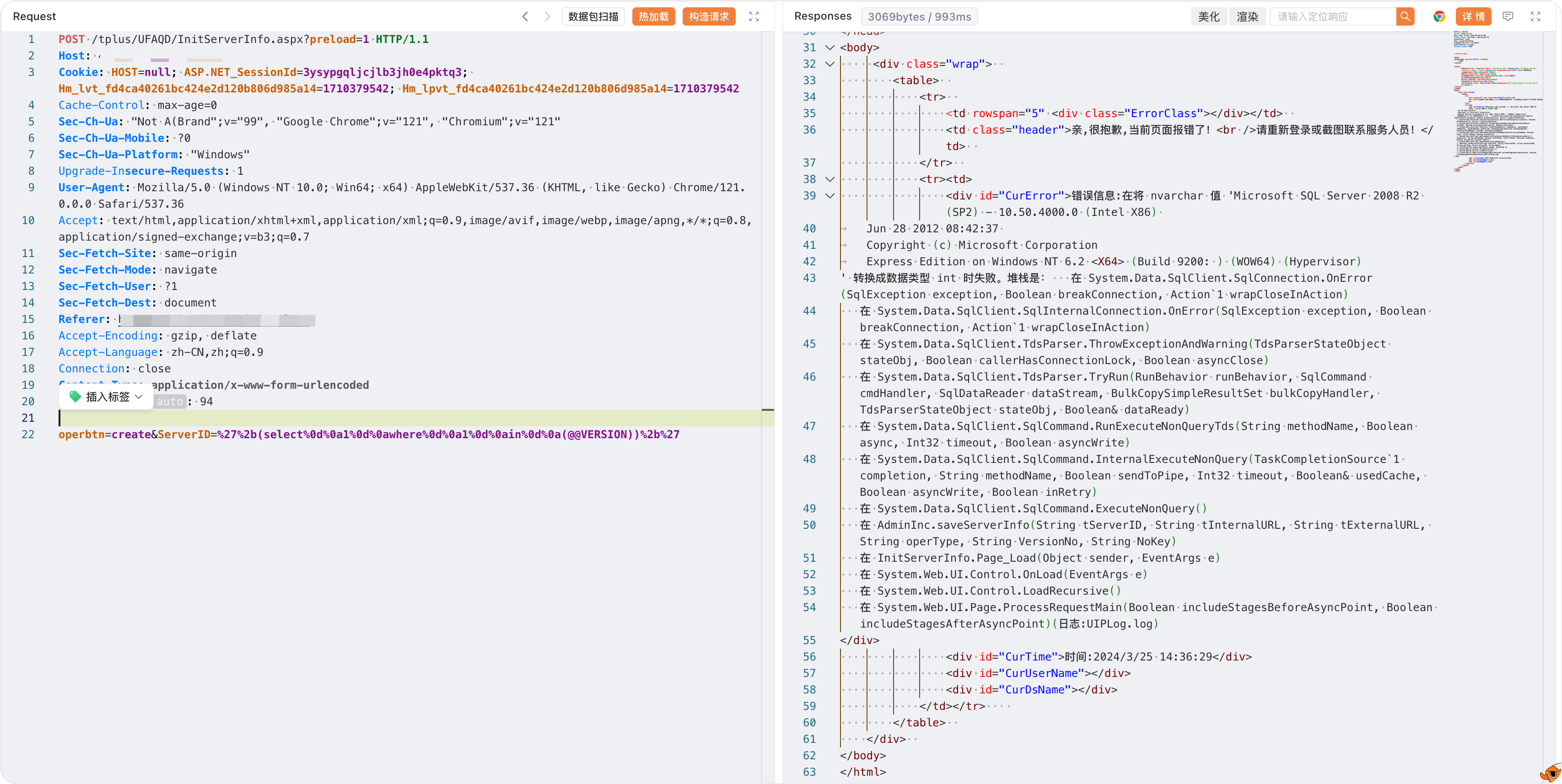
Task: Click the CurTime div on response line 56
Action: point(1099,657)
